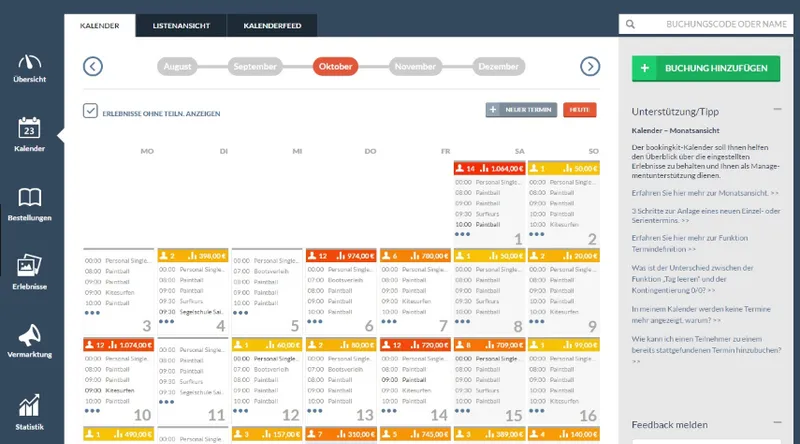Open link about Tag leeren difference

(x=692, y=279)
